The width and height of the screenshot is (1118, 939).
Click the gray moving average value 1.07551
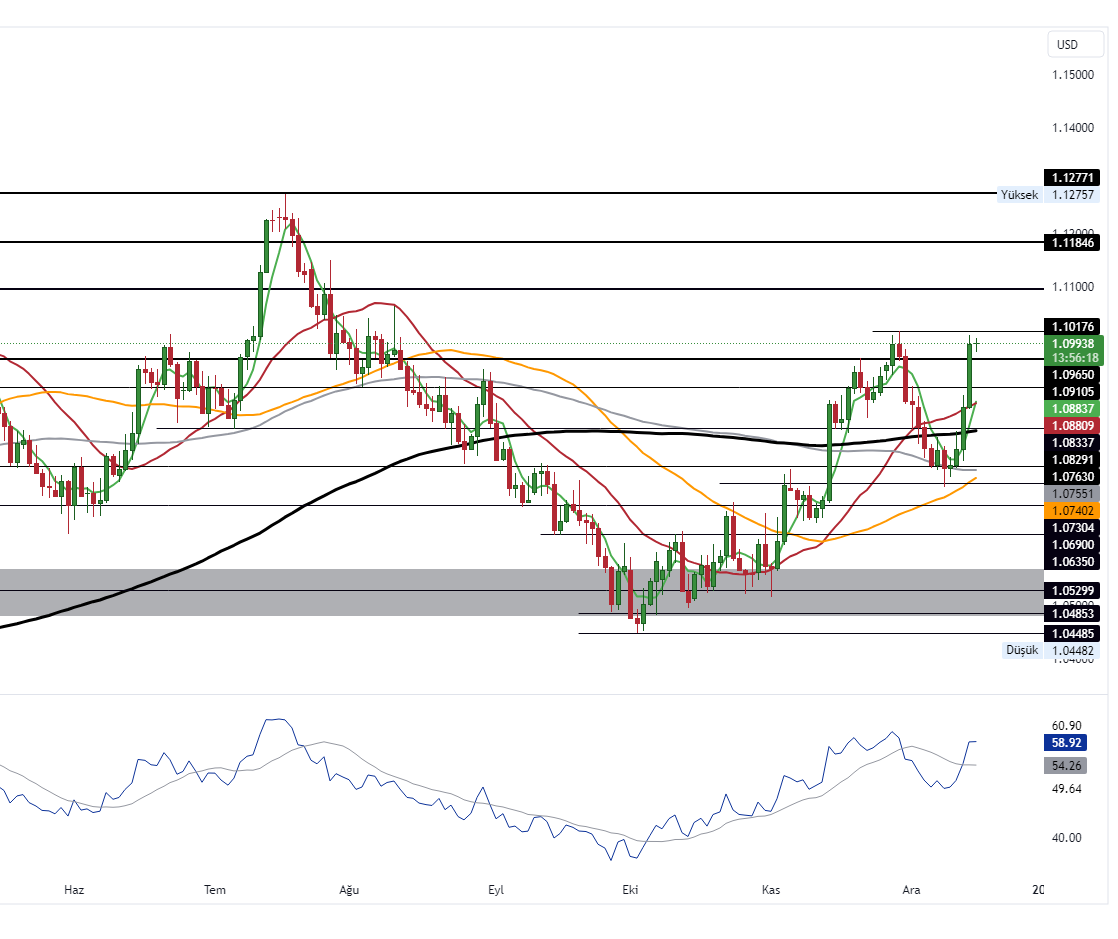click(1072, 494)
